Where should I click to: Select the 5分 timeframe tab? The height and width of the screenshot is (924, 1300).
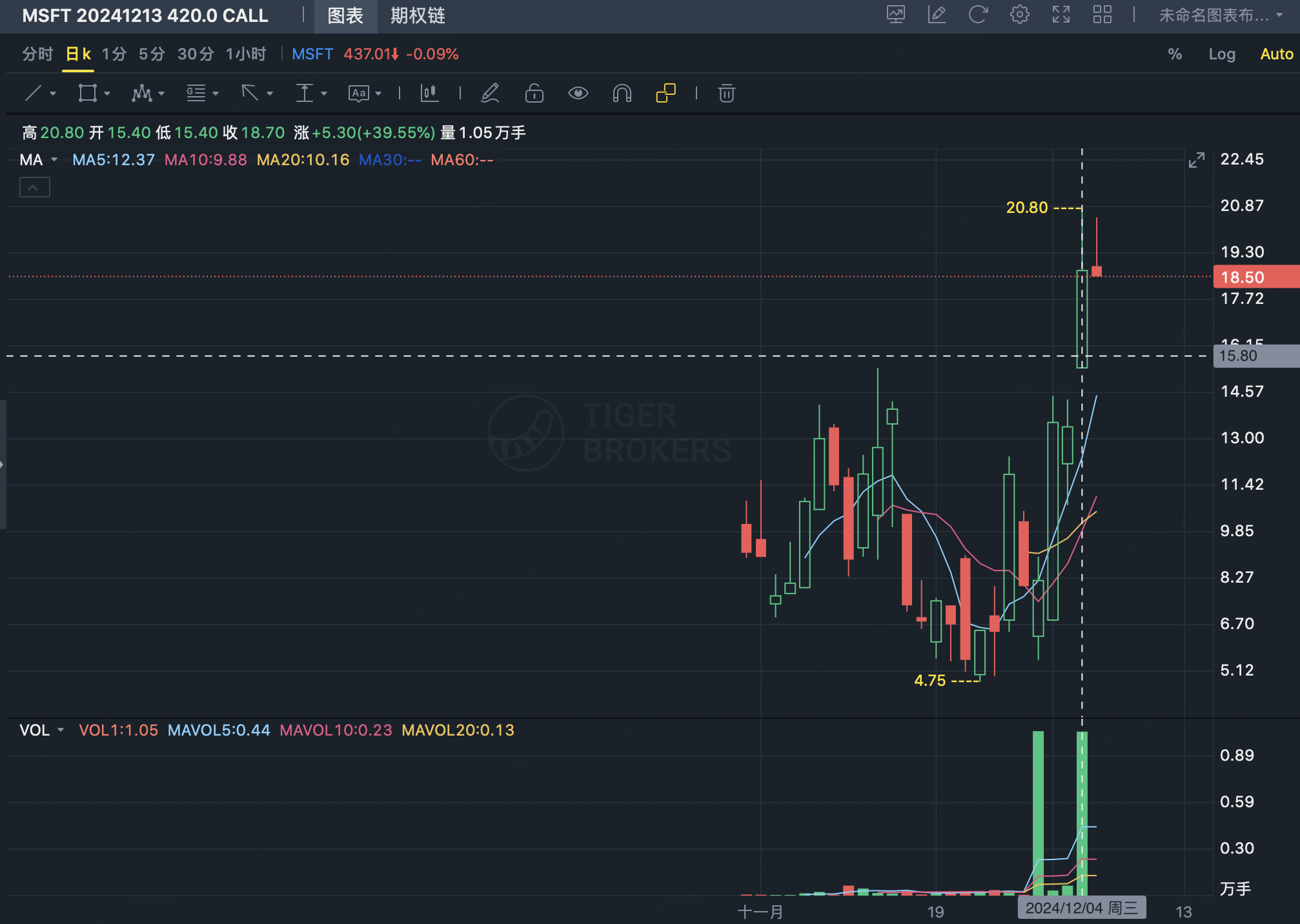point(152,54)
